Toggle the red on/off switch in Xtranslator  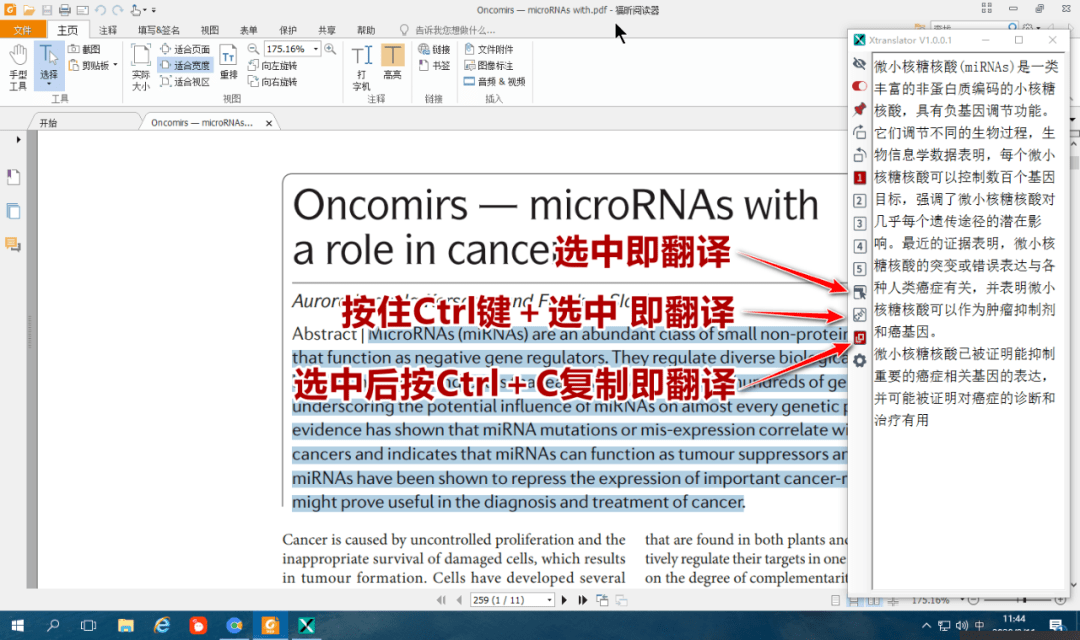(x=859, y=86)
